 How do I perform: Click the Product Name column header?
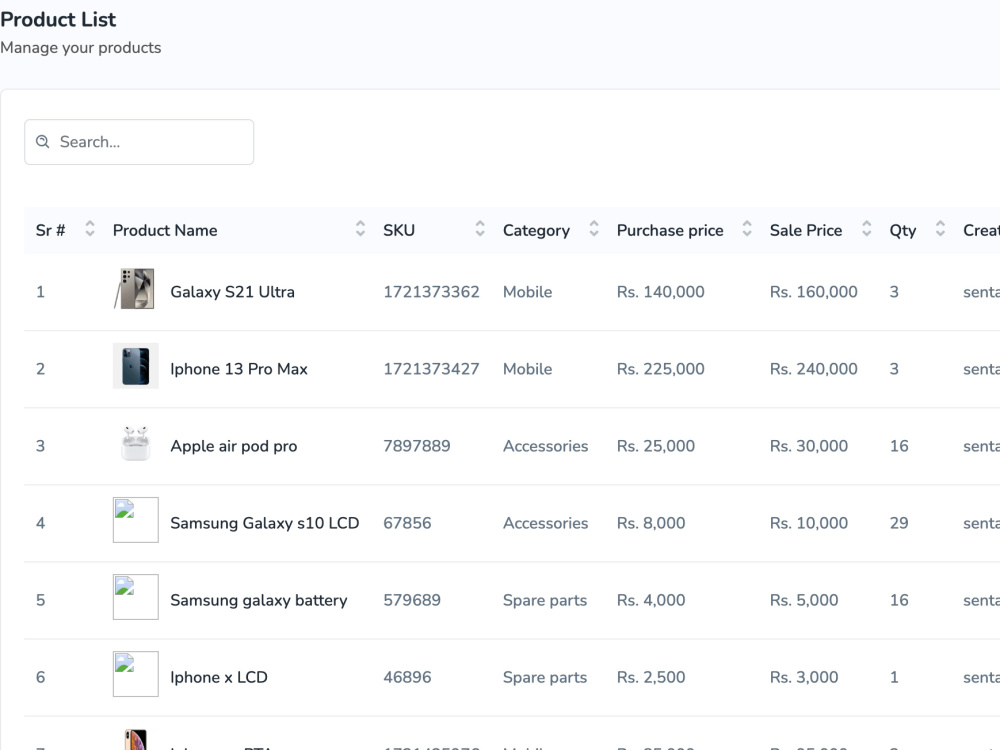coord(165,230)
